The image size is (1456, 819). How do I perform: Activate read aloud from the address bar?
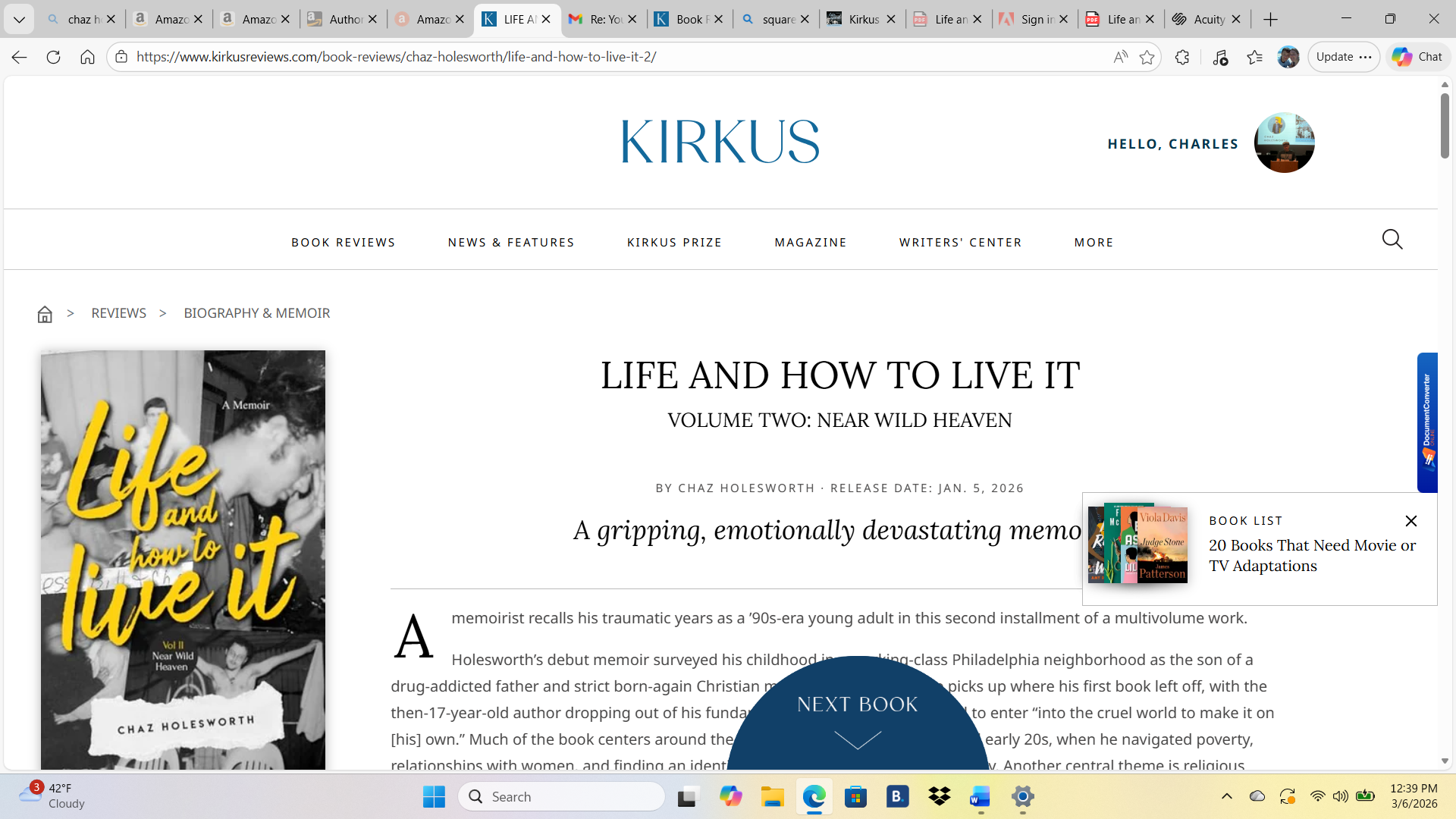pos(1120,57)
